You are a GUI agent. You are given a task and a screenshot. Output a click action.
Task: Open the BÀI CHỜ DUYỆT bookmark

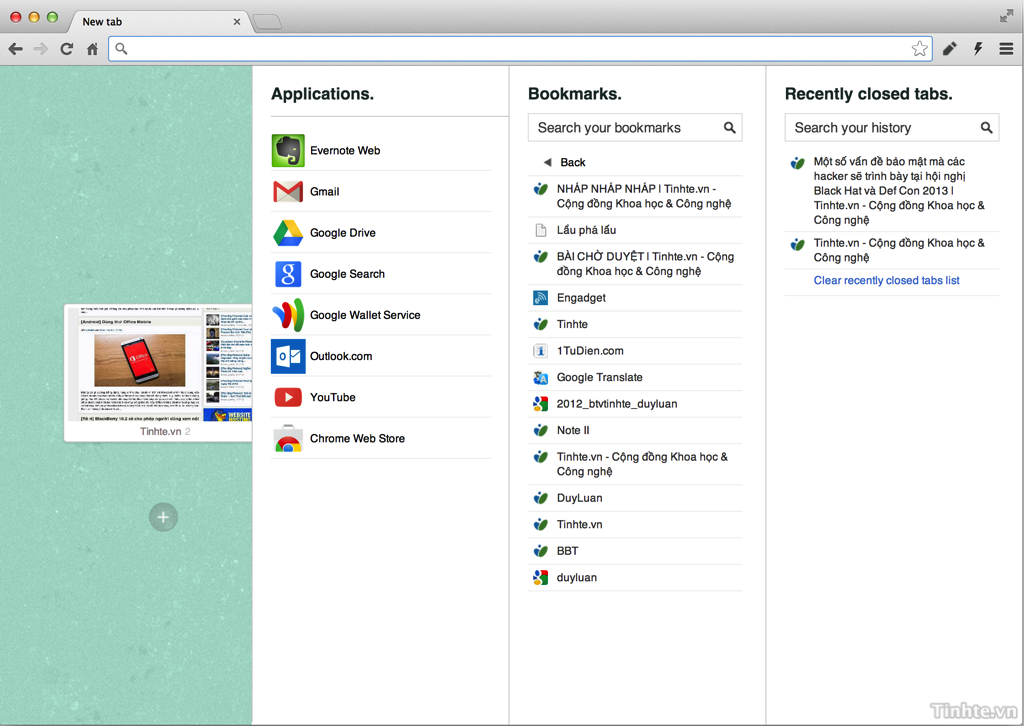click(635, 264)
